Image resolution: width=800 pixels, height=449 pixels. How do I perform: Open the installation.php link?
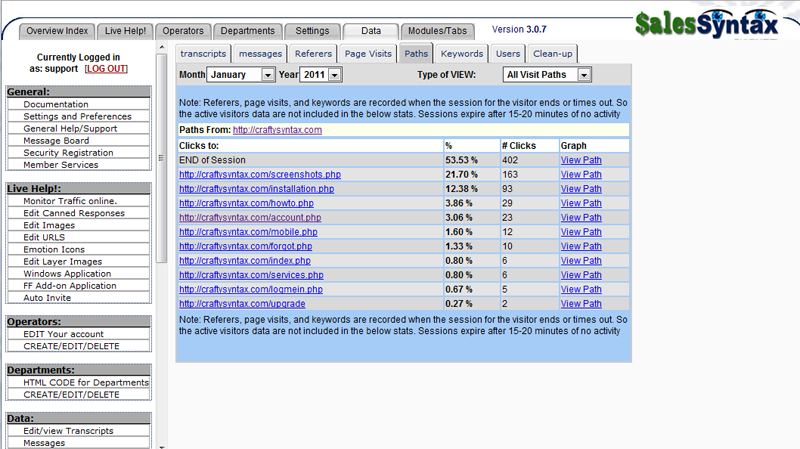(257, 189)
